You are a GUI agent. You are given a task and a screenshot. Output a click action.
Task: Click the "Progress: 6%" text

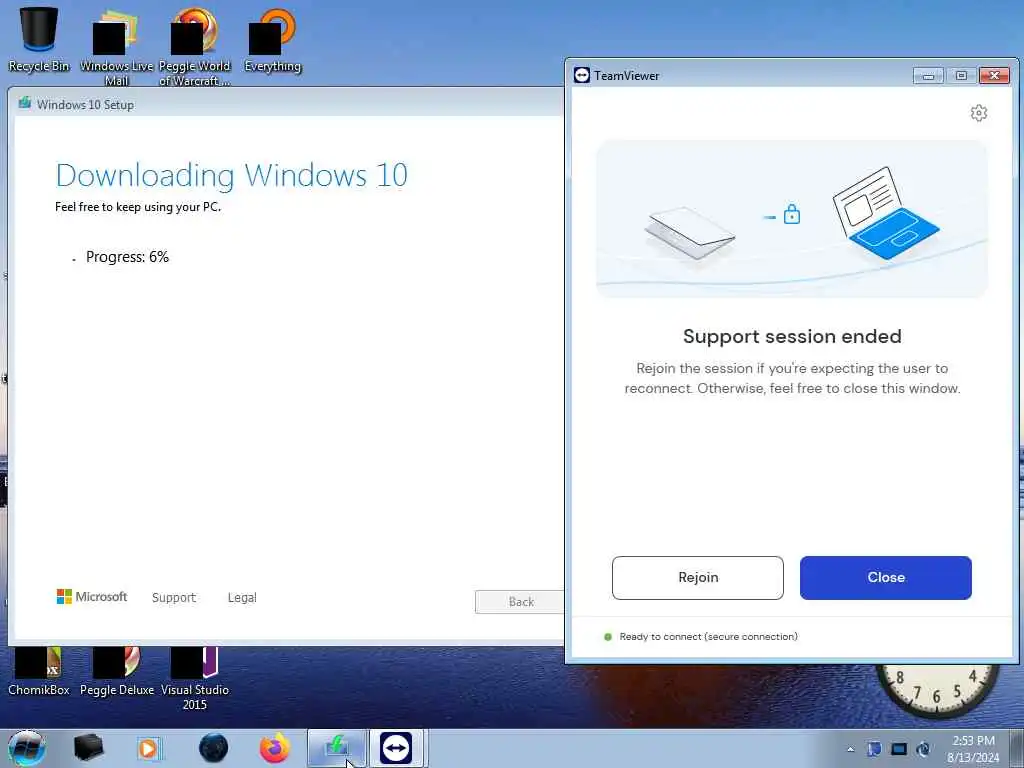pos(127,257)
